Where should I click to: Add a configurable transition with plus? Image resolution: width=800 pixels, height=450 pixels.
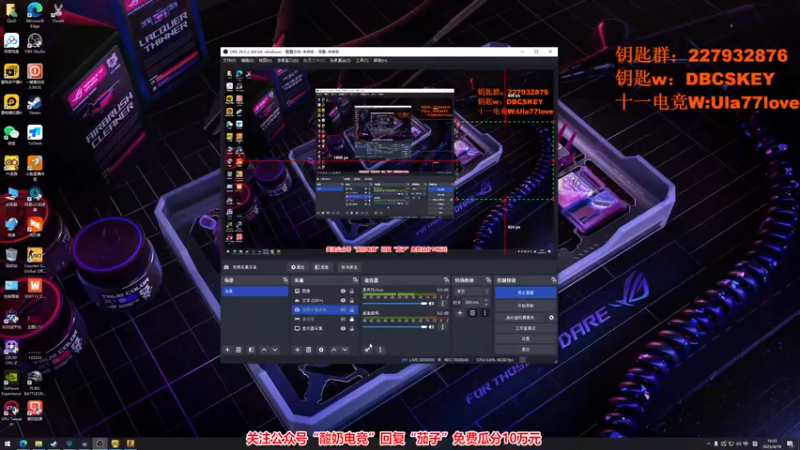(460, 313)
